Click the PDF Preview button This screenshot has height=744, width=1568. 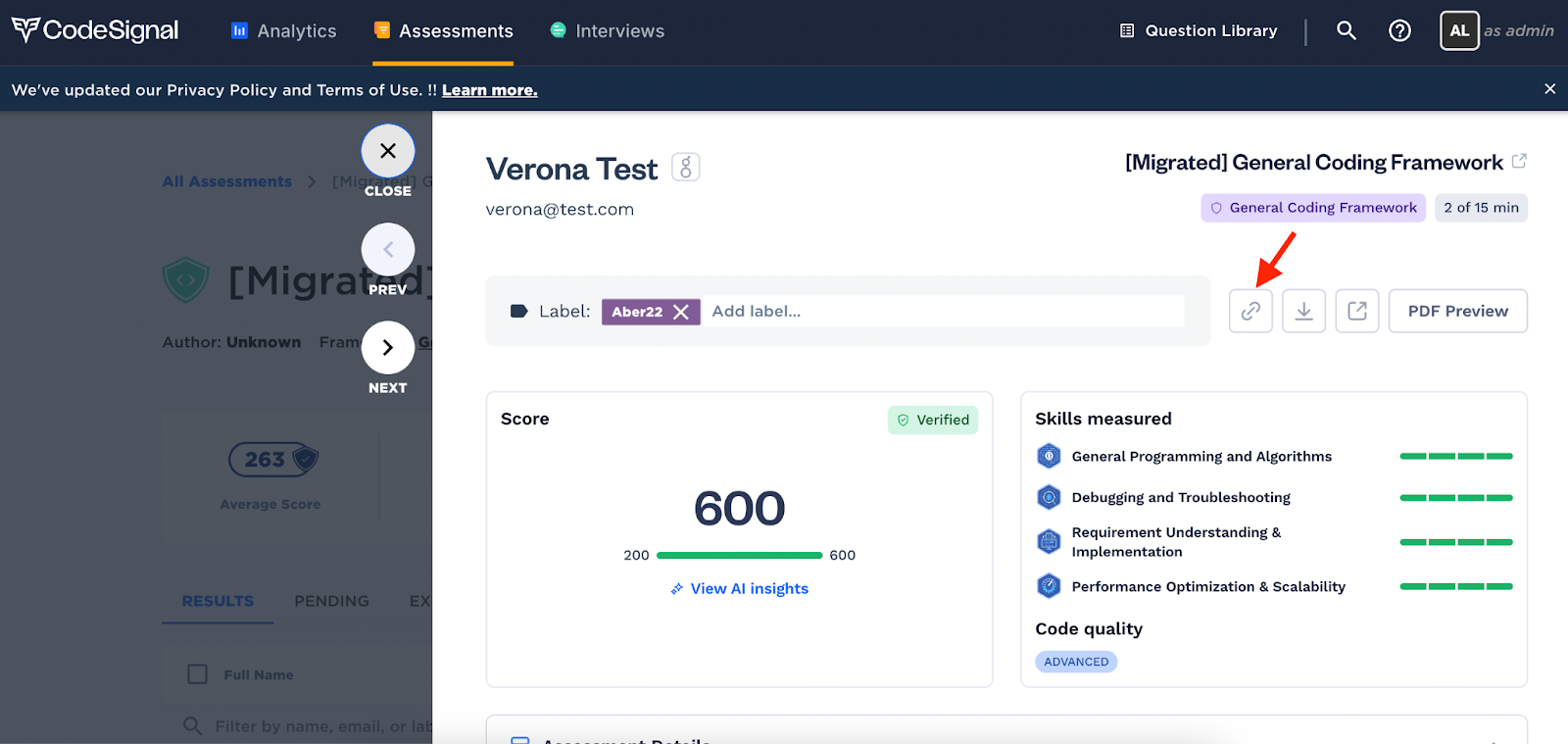[1458, 311]
